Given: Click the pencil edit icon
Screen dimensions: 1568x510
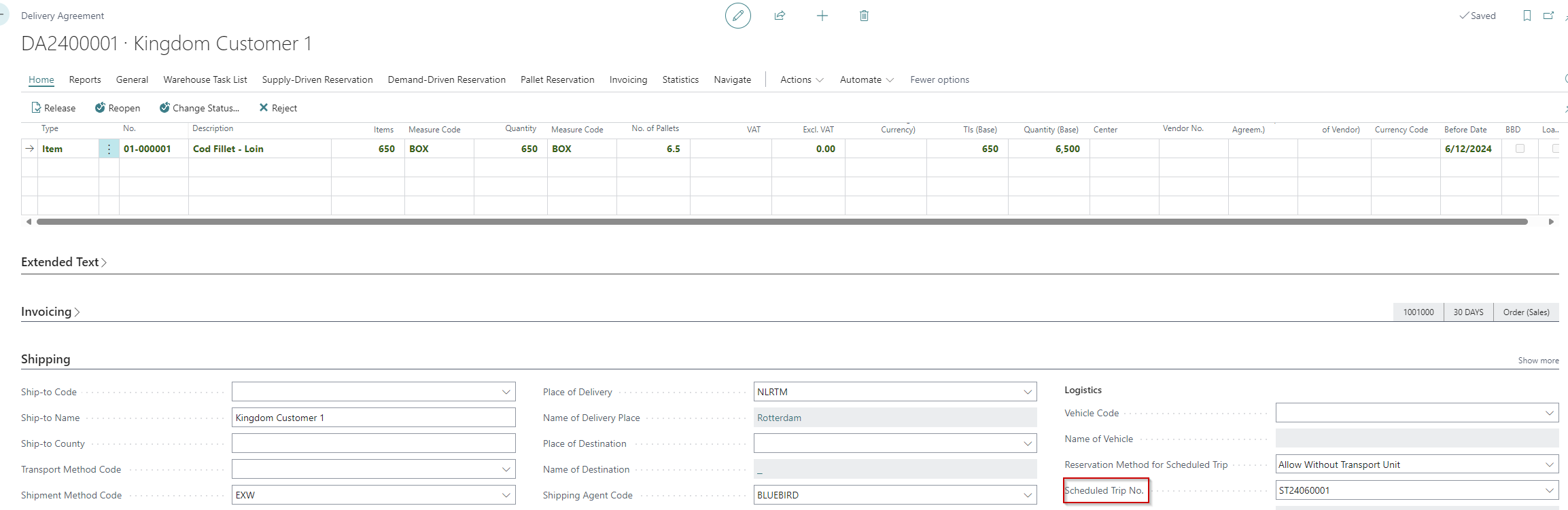Looking at the screenshot, I should coord(737,16).
